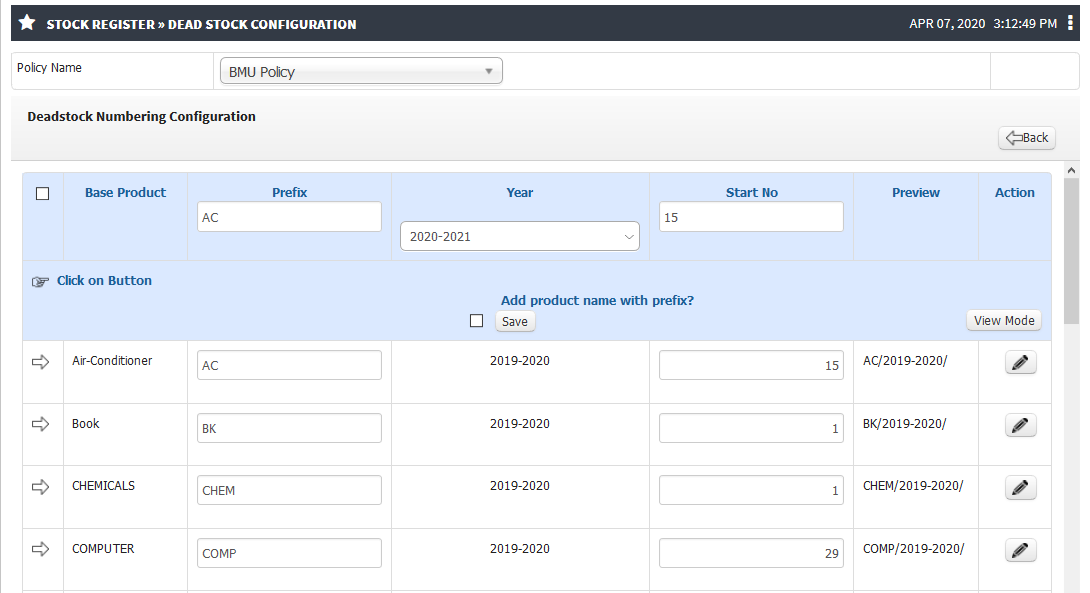Click the Book start number field

click(x=751, y=428)
